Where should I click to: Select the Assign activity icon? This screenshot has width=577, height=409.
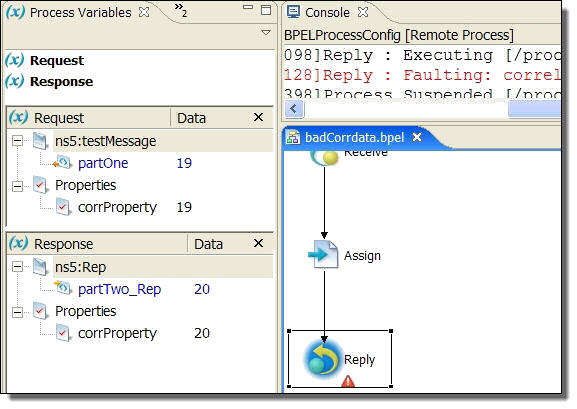[x=323, y=254]
